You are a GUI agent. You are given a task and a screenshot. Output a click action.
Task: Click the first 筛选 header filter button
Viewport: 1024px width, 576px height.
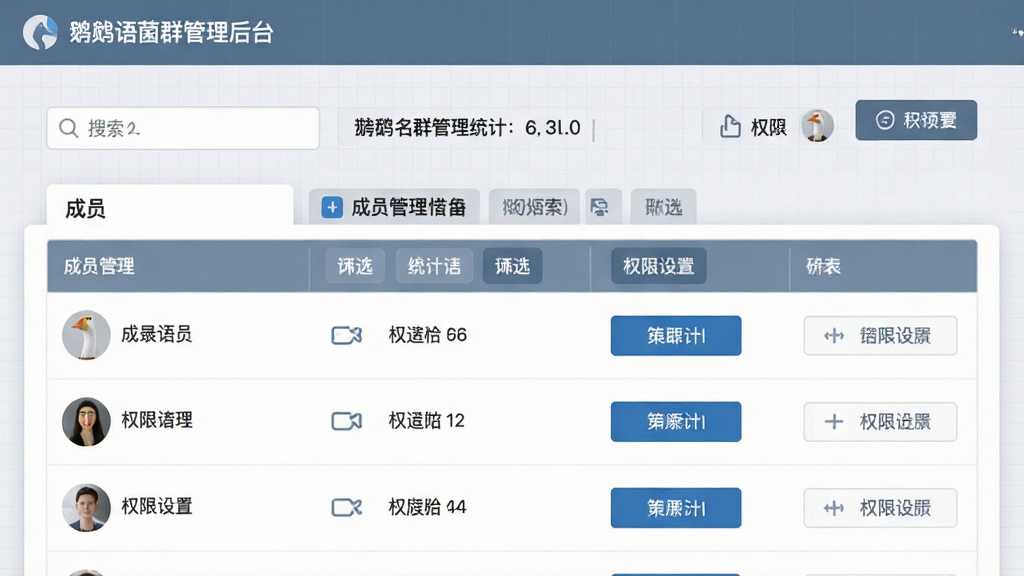click(x=355, y=266)
